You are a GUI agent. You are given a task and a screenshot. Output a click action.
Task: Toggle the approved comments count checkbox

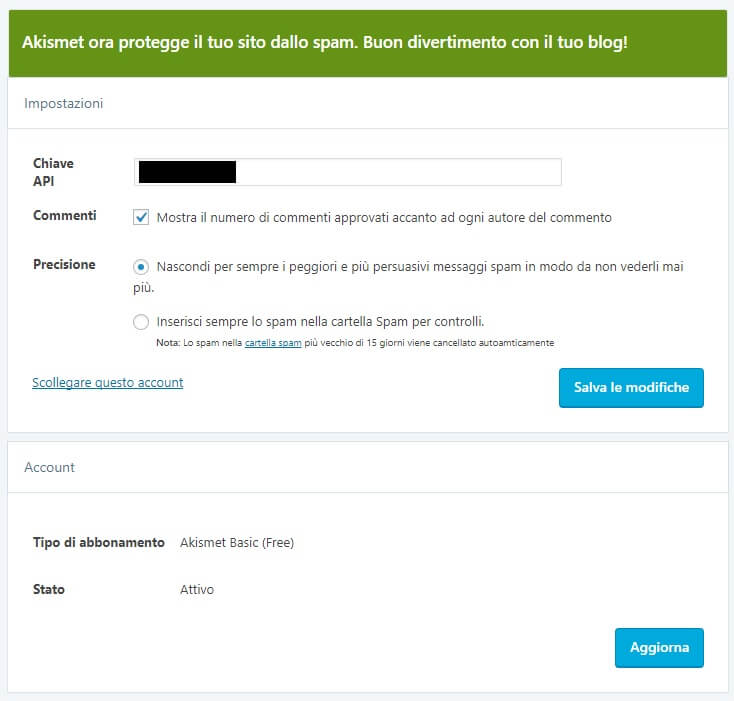pyautogui.click(x=142, y=217)
